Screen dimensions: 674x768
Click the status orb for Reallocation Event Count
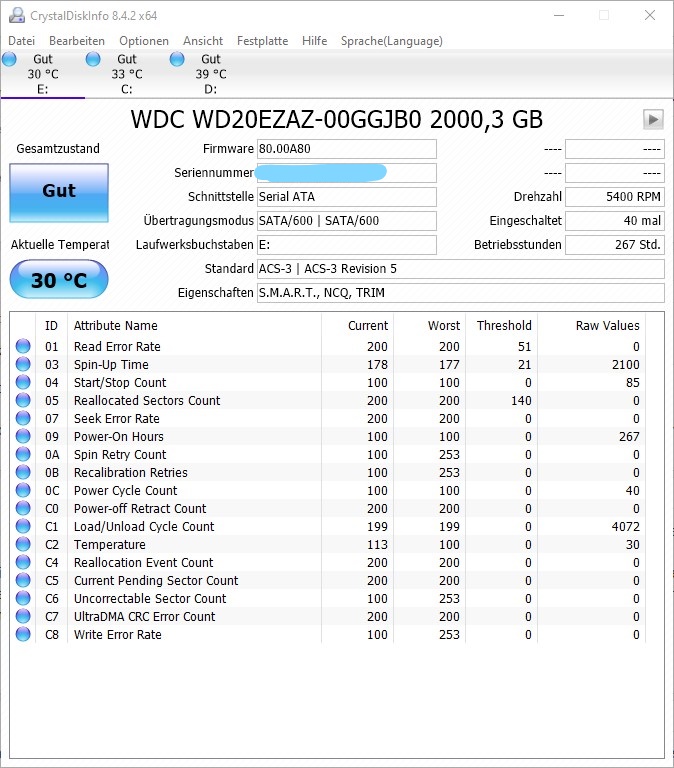coord(23,562)
